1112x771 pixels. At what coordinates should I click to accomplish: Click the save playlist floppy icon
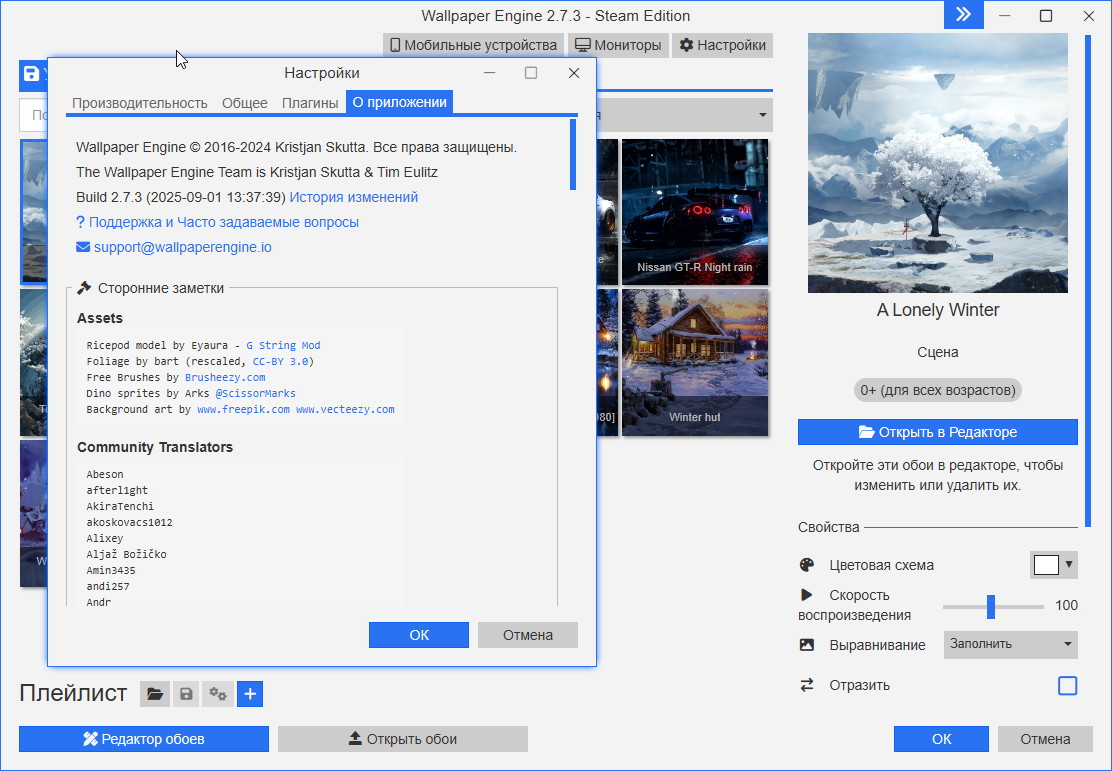pyautogui.click(x=186, y=694)
